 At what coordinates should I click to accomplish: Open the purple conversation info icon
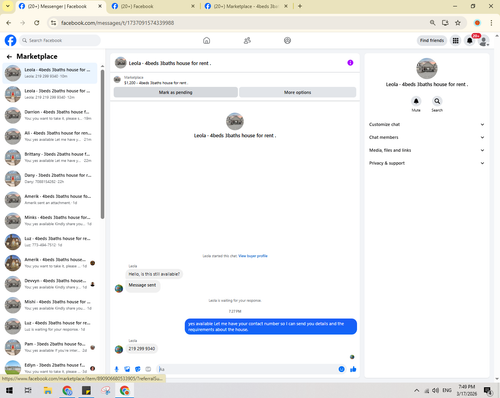coord(350,63)
